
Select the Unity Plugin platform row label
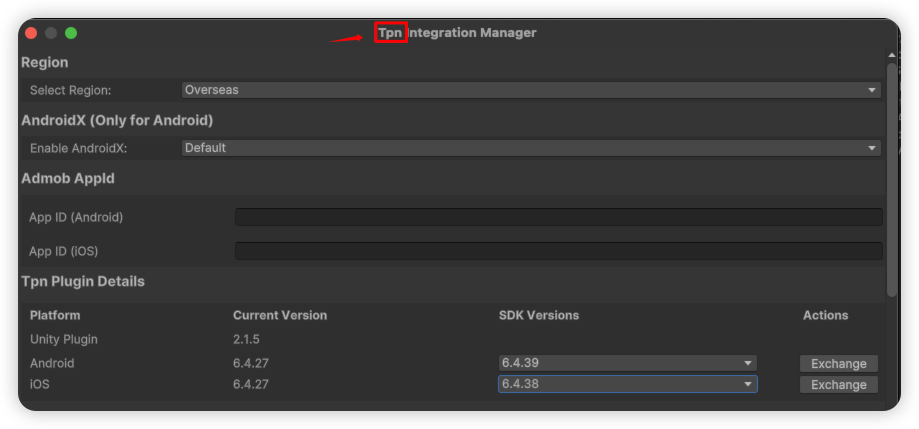pyautogui.click(x=64, y=339)
